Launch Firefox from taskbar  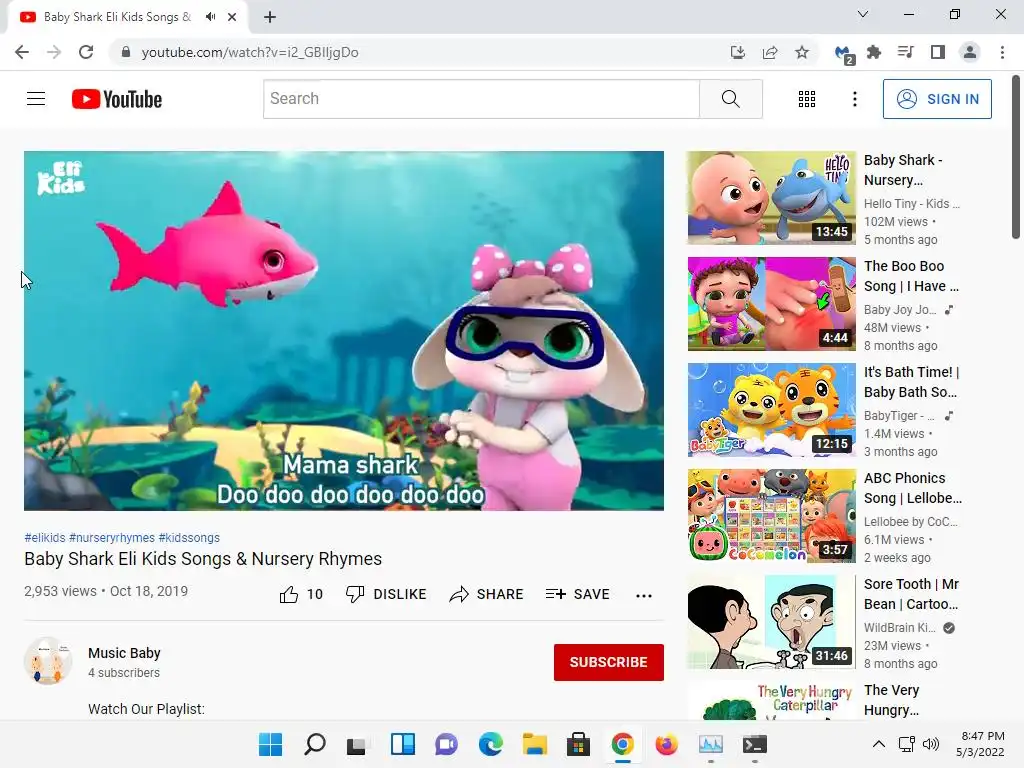(666, 744)
